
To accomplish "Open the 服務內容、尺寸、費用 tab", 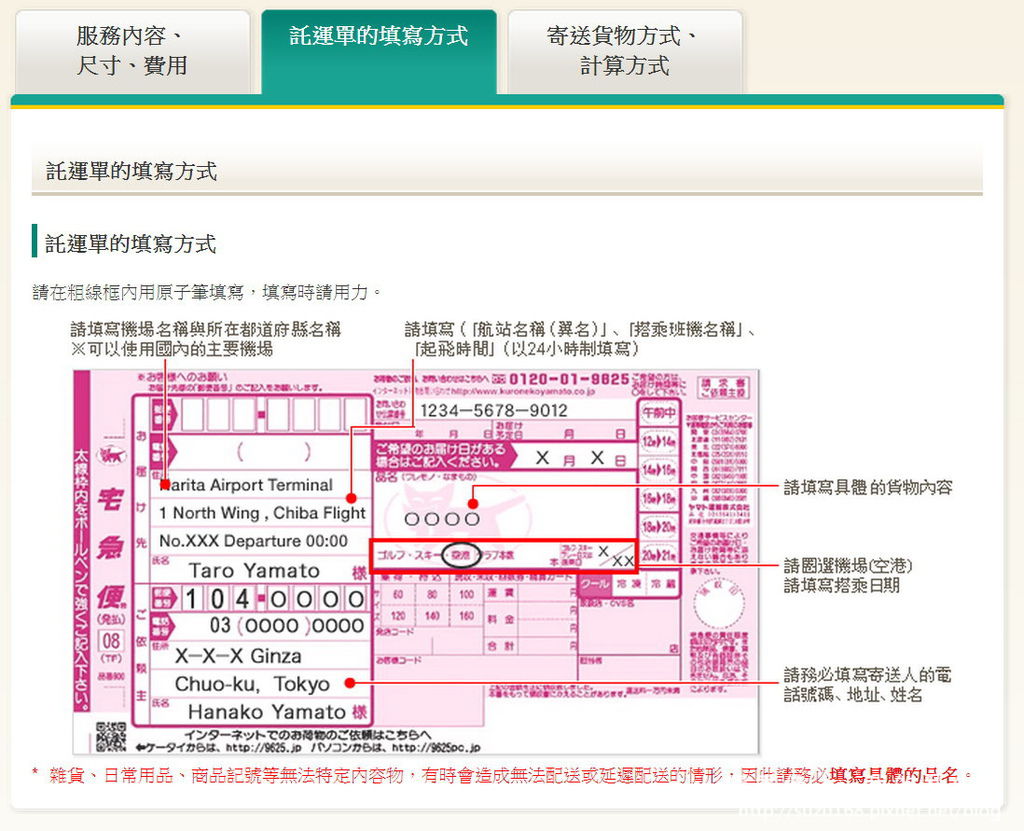I will [133, 52].
